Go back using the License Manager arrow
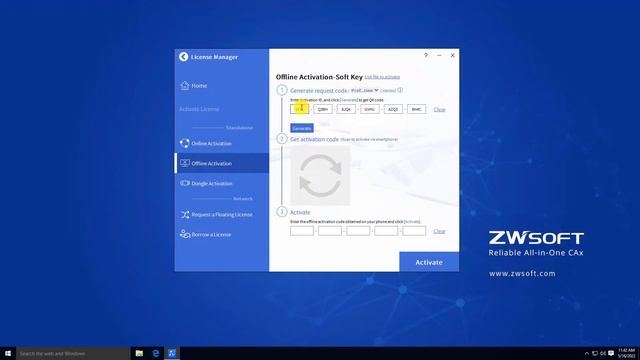640x360 pixels. click(184, 57)
